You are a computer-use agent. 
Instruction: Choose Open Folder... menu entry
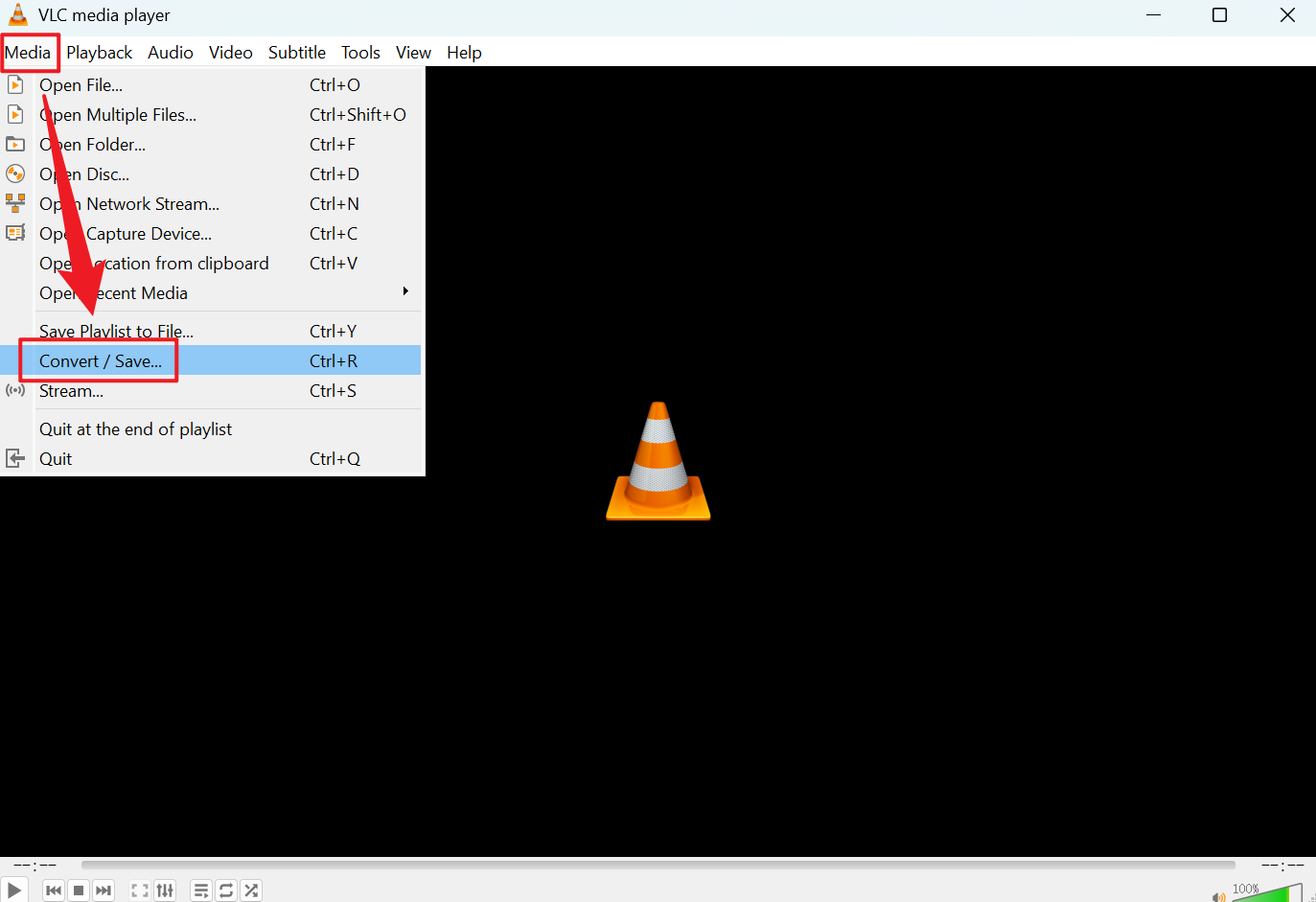[x=211, y=145]
